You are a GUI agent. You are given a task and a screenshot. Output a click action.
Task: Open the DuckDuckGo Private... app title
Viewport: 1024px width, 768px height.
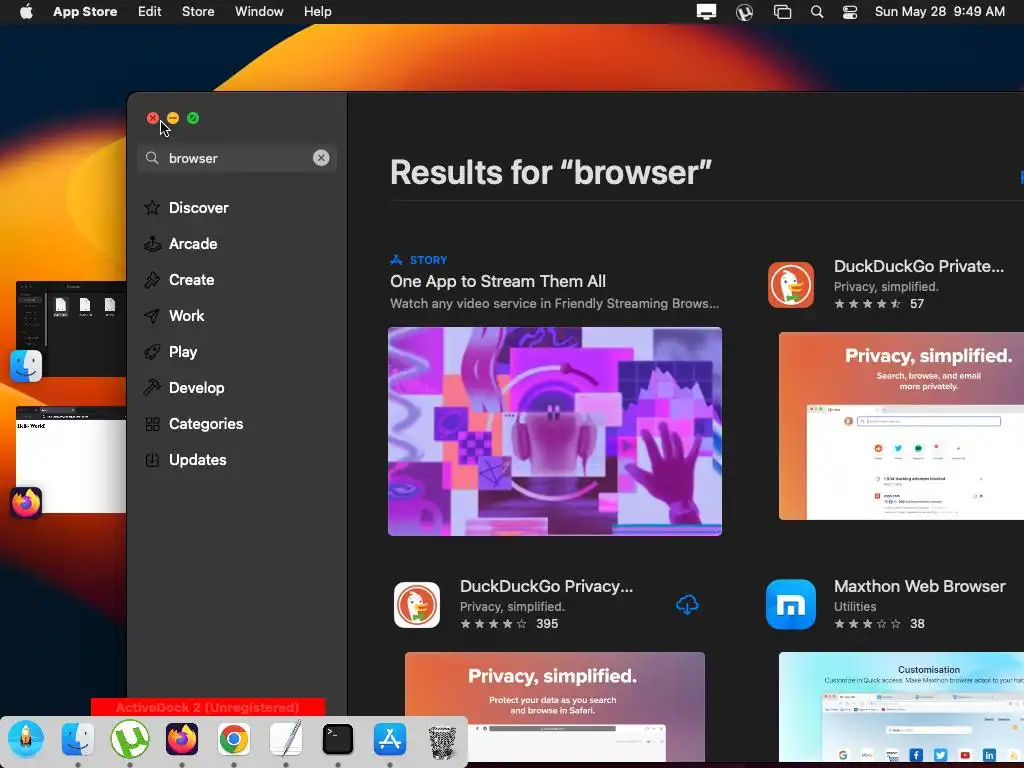click(x=919, y=266)
